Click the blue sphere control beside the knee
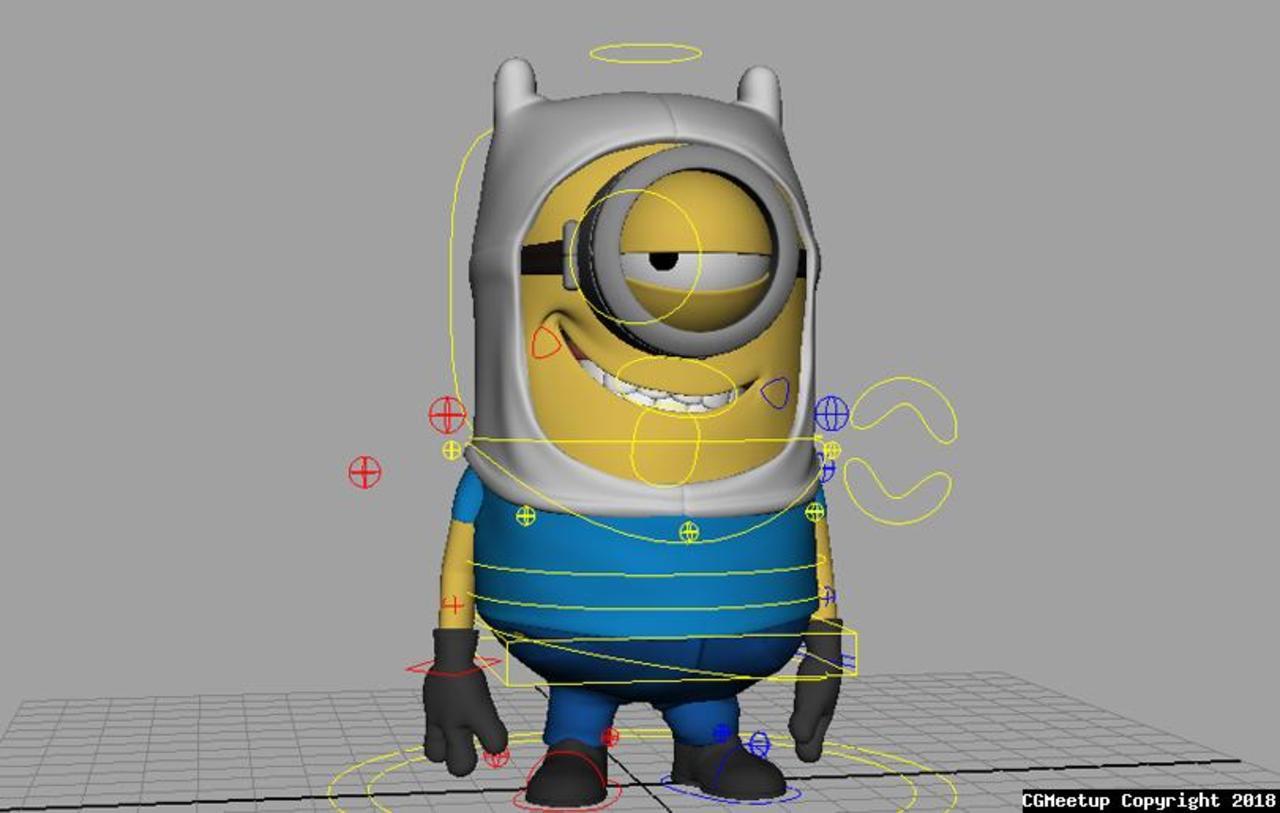The height and width of the screenshot is (813, 1280). pyautogui.click(x=759, y=744)
